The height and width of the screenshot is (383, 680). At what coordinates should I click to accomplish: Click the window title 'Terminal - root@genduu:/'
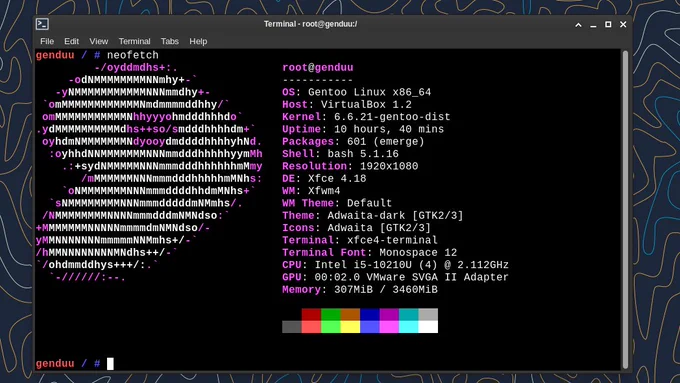[311, 24]
